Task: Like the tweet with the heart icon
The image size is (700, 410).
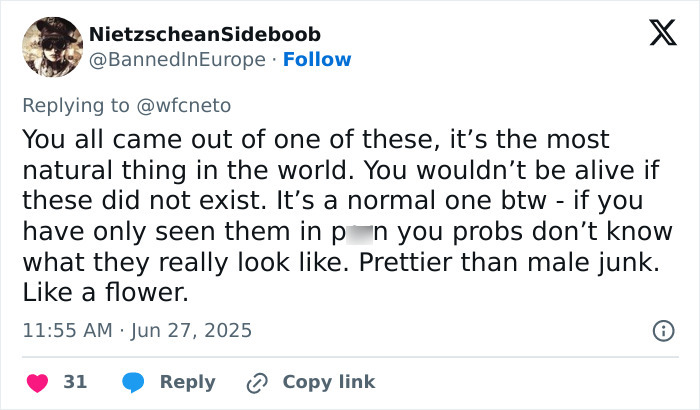Action: pos(38,382)
